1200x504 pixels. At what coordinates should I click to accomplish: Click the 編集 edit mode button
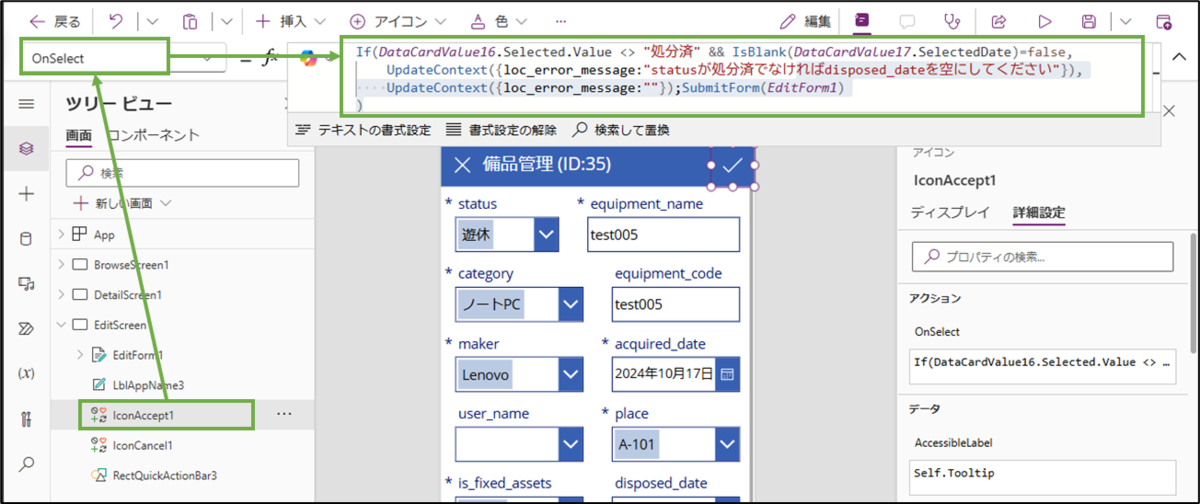coord(804,20)
